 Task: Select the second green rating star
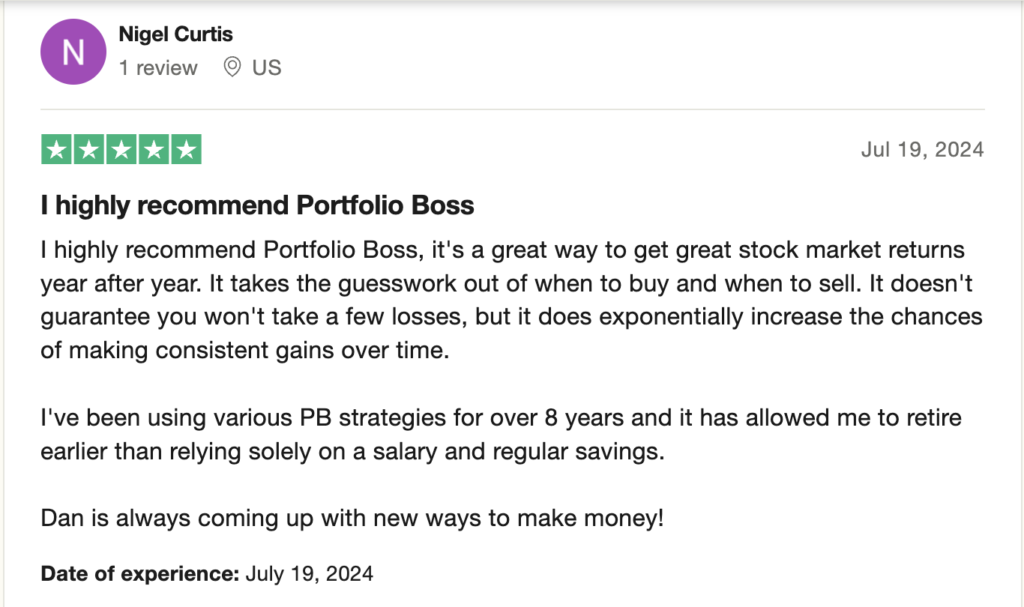click(x=89, y=150)
